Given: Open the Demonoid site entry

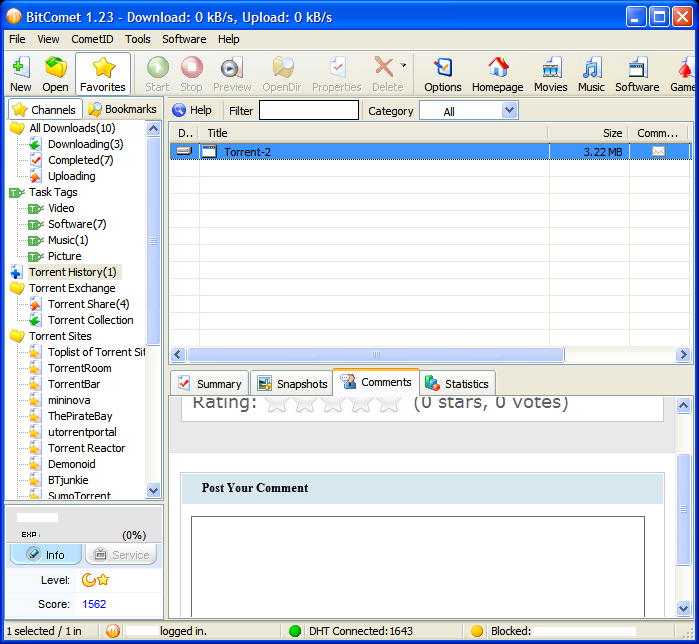Looking at the screenshot, I should click(x=72, y=464).
